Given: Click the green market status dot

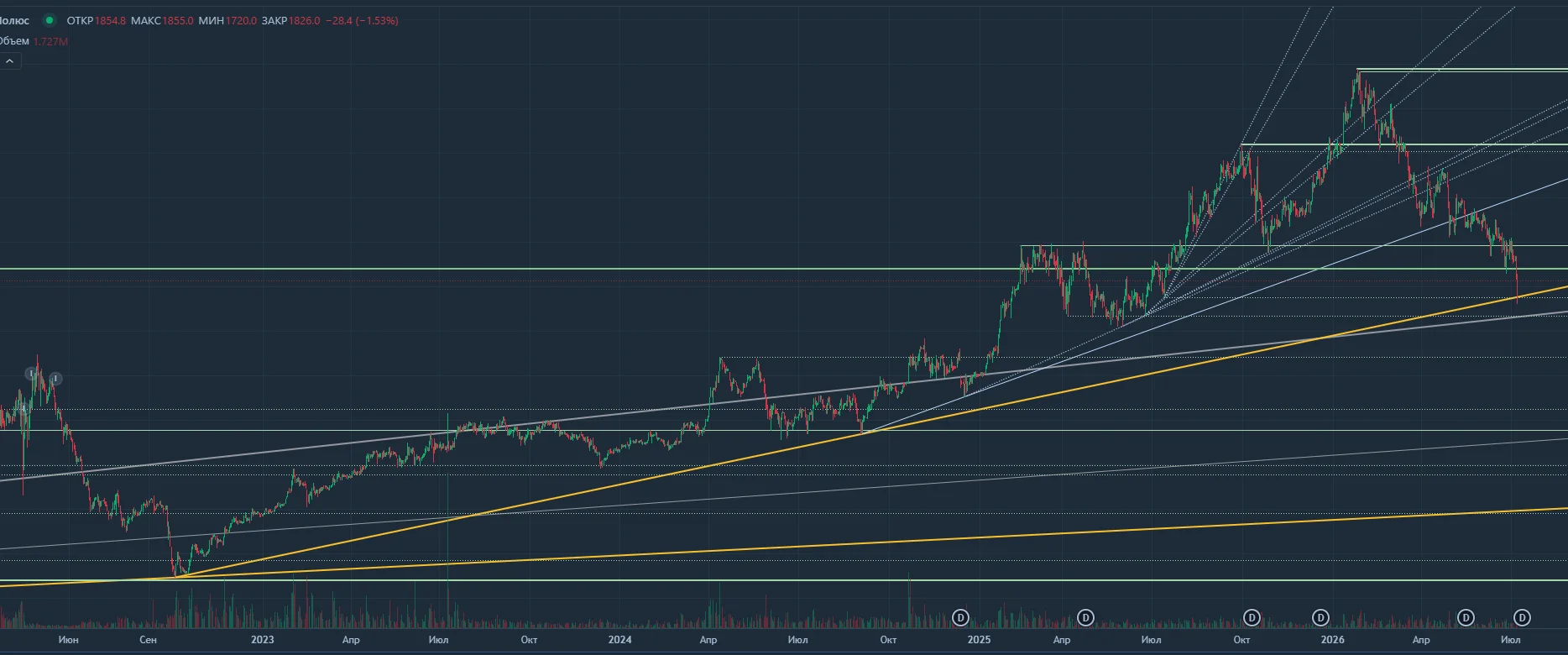Looking at the screenshot, I should click(50, 20).
